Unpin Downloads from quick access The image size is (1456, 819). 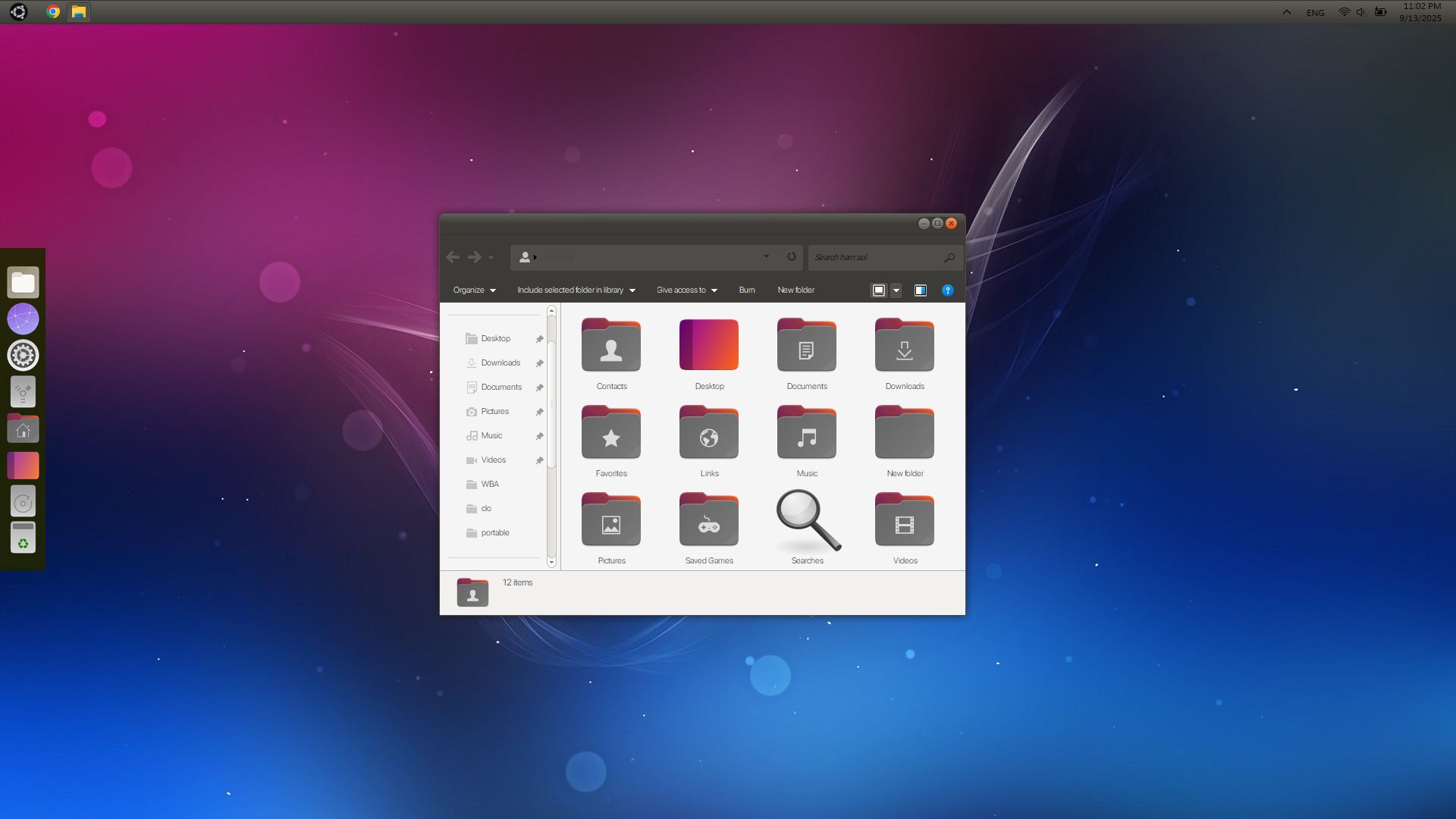(x=540, y=363)
